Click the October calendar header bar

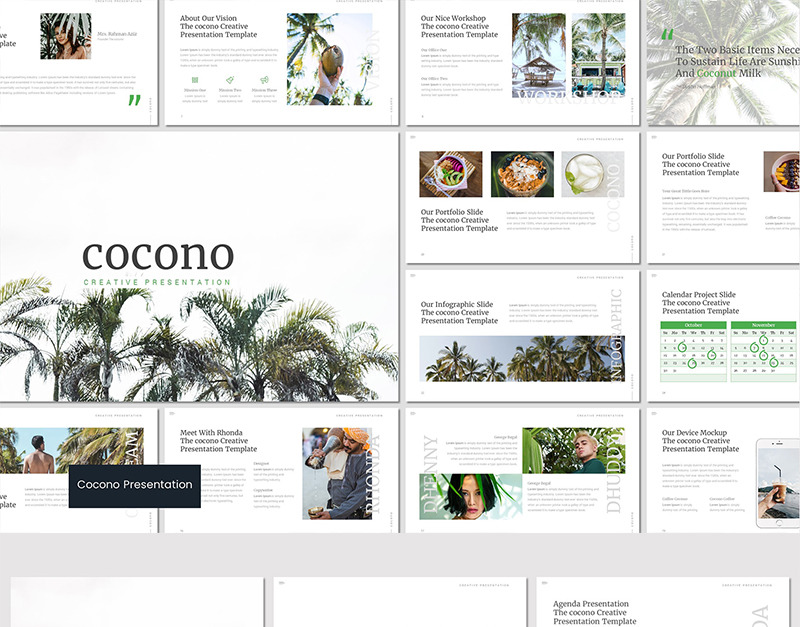click(x=693, y=324)
